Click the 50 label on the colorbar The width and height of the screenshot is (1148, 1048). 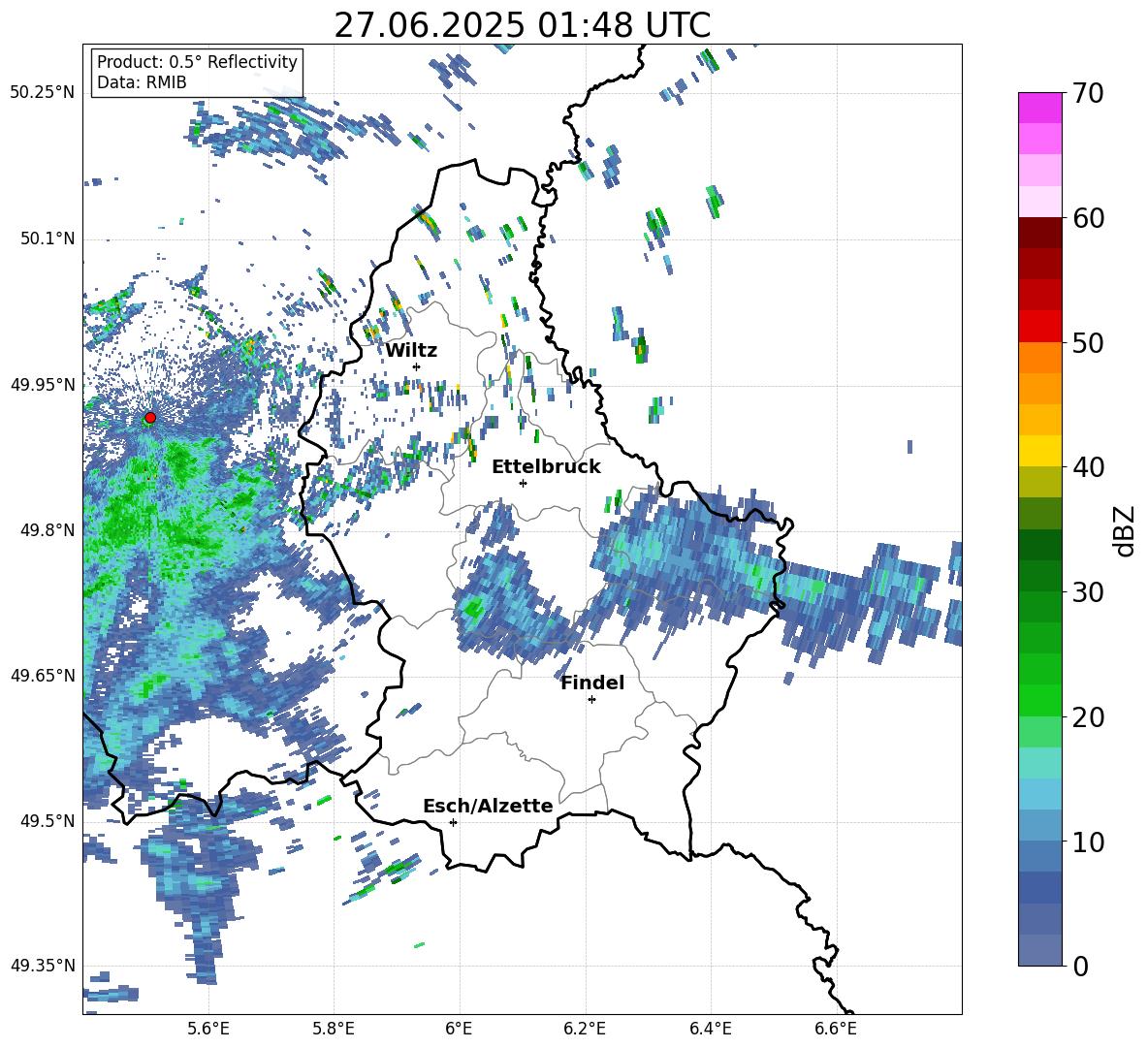(1087, 342)
